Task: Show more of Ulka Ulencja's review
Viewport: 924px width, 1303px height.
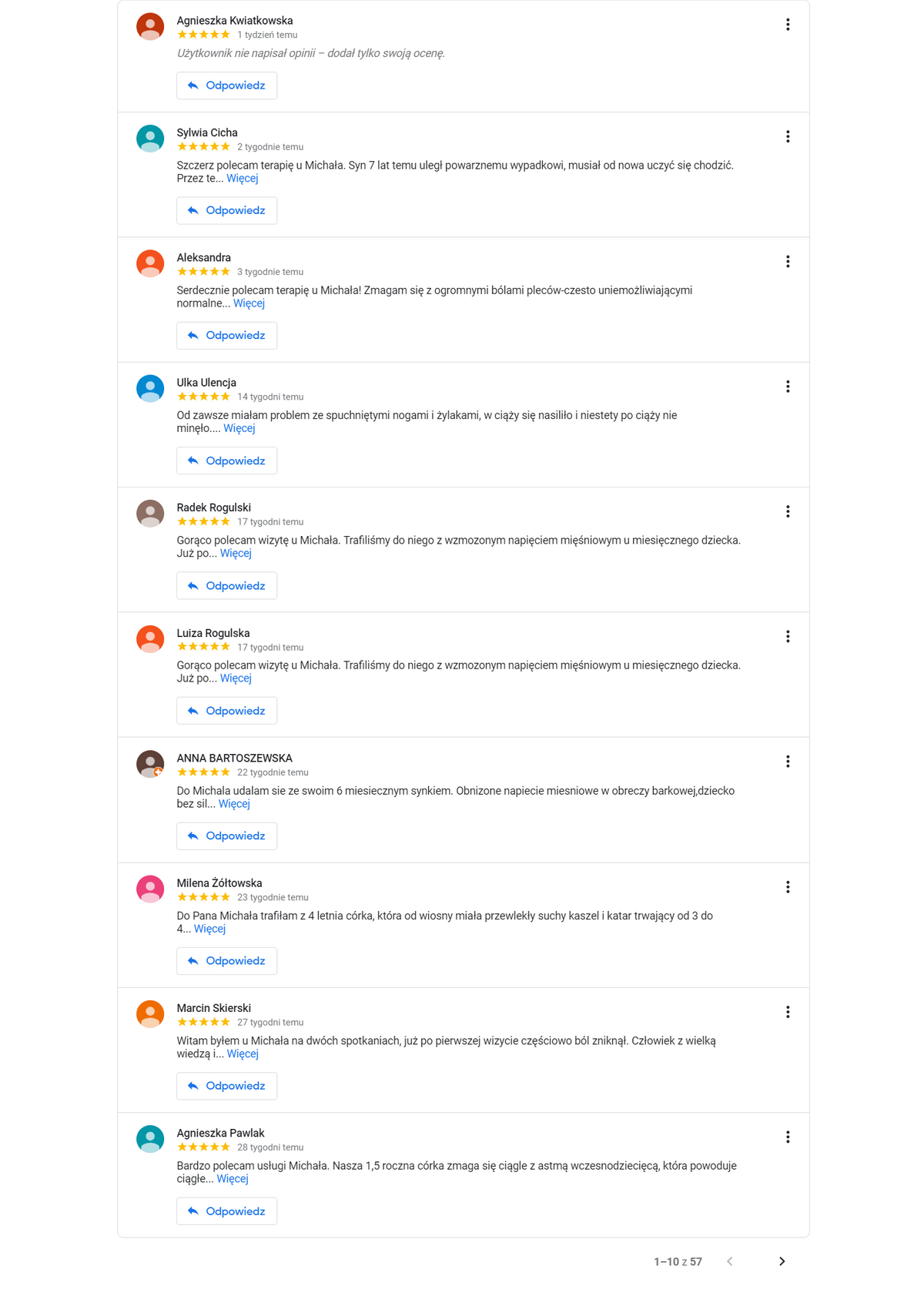Action: (x=239, y=428)
